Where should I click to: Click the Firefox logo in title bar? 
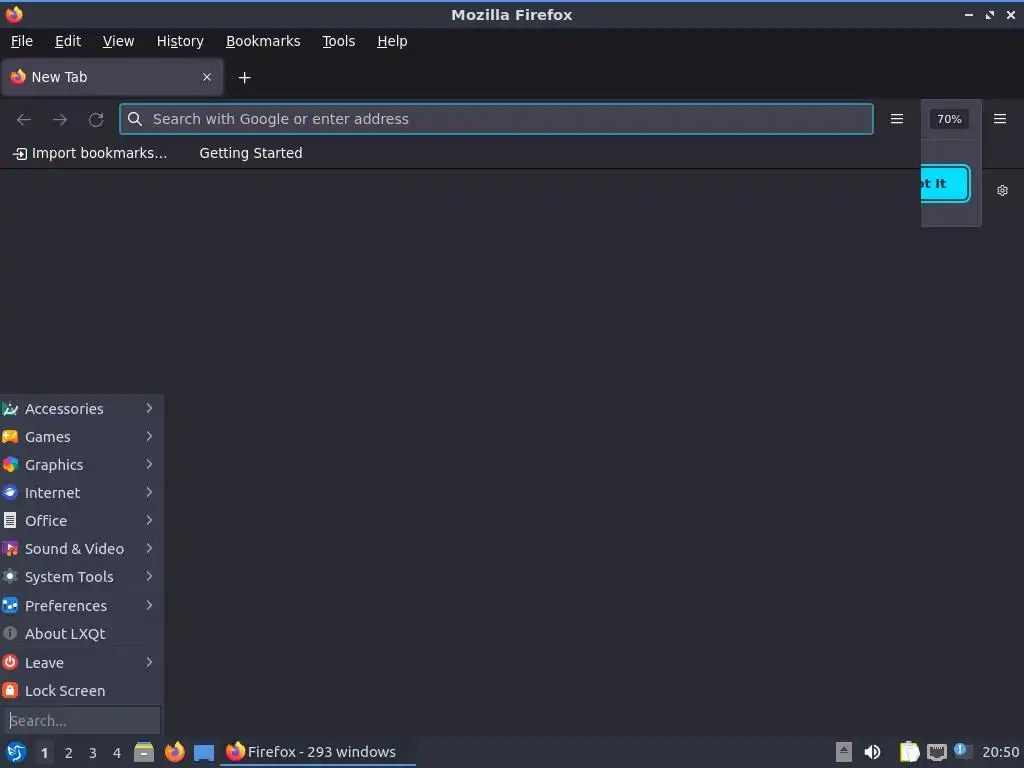(14, 14)
